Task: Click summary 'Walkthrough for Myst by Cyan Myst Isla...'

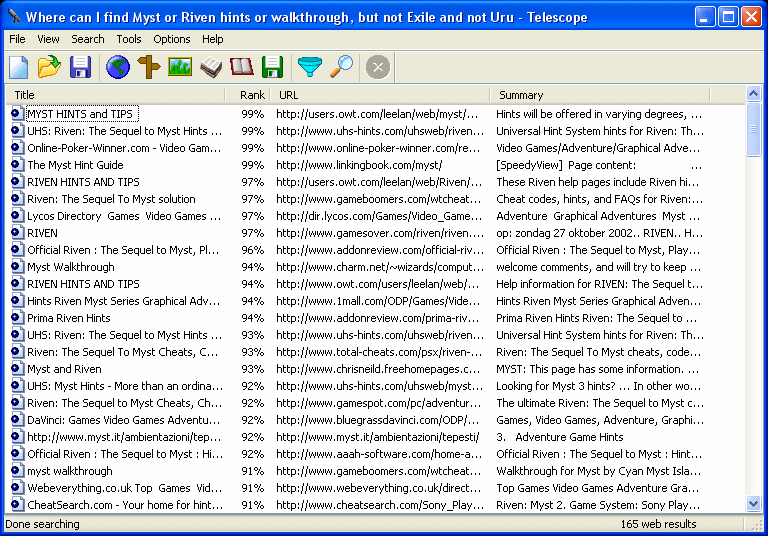Action: [x=598, y=470]
